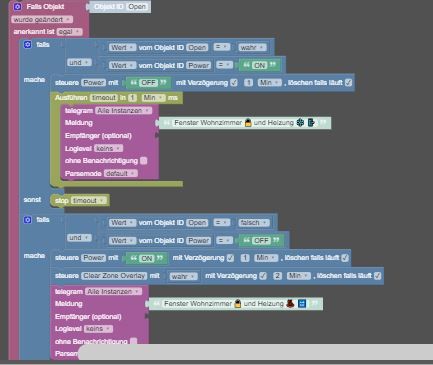Open Alle Instanzen dropdown in first telegram block
Screen dimensions: 433x365
pos(123,110)
